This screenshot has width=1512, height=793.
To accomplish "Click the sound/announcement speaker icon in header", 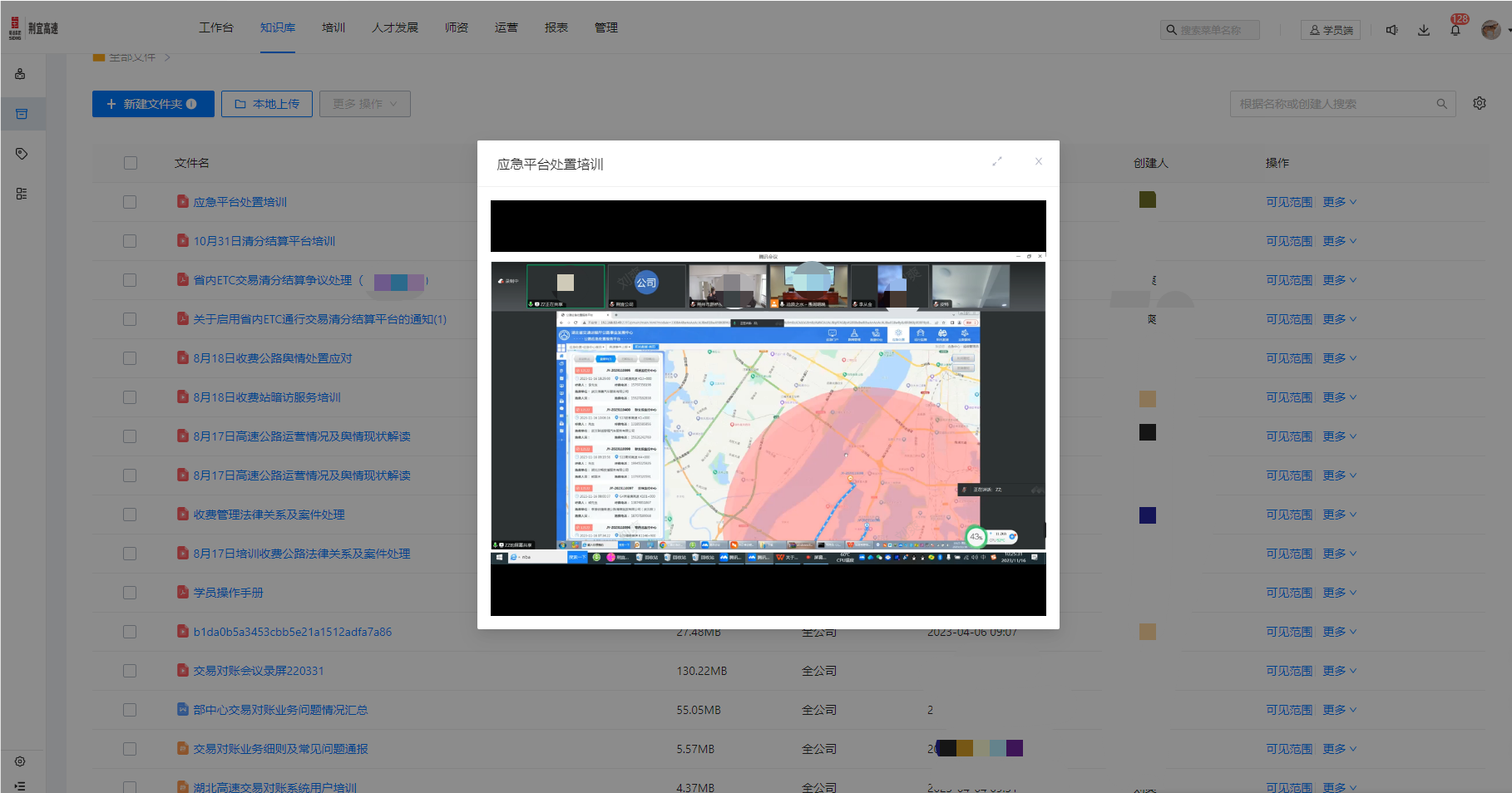I will point(1391,30).
